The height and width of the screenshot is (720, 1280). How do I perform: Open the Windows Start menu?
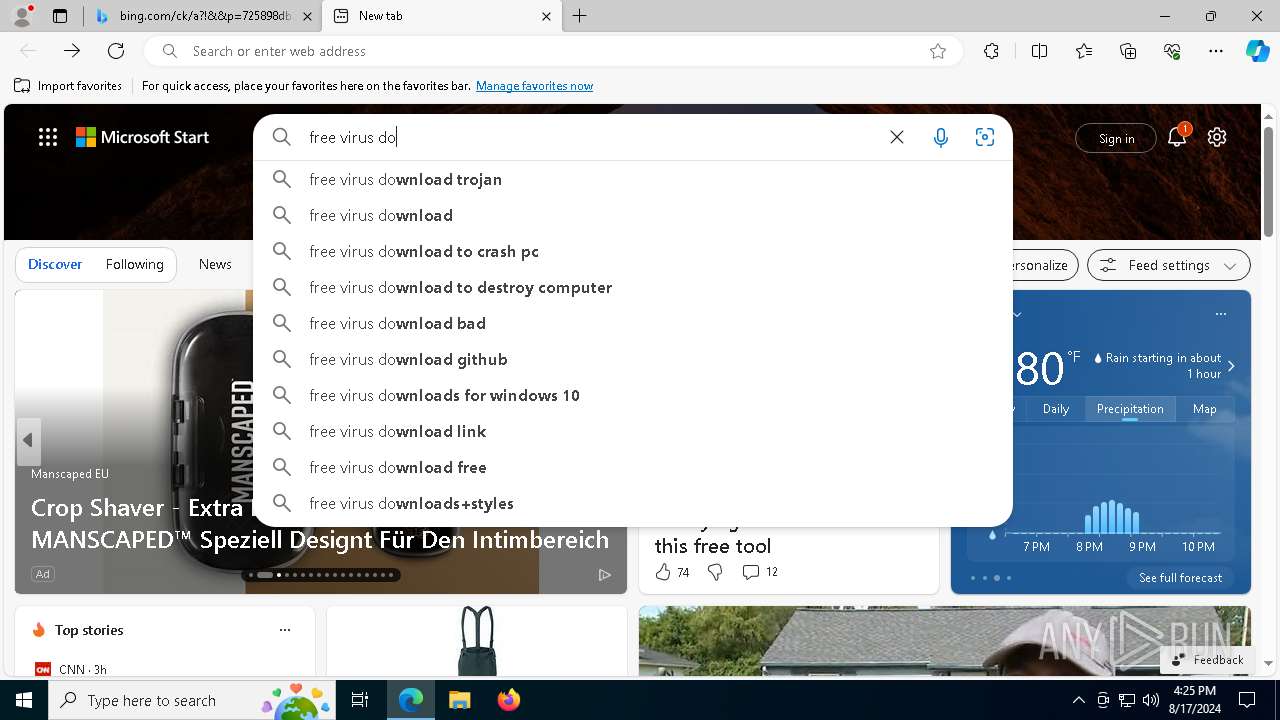click(24, 700)
